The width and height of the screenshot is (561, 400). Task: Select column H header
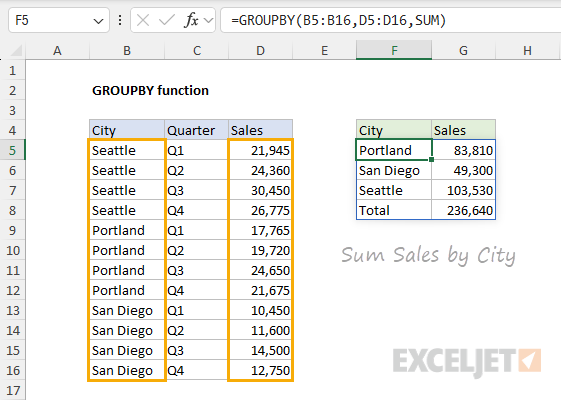(x=527, y=50)
